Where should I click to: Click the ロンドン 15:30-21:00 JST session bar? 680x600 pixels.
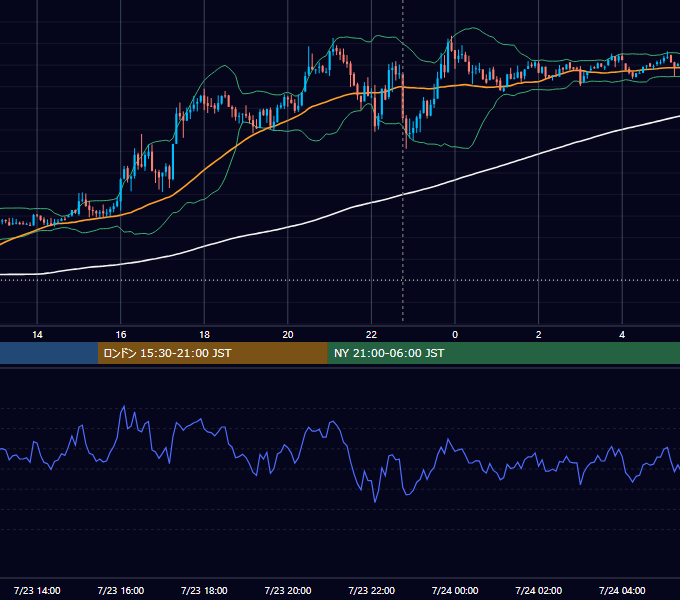point(212,353)
